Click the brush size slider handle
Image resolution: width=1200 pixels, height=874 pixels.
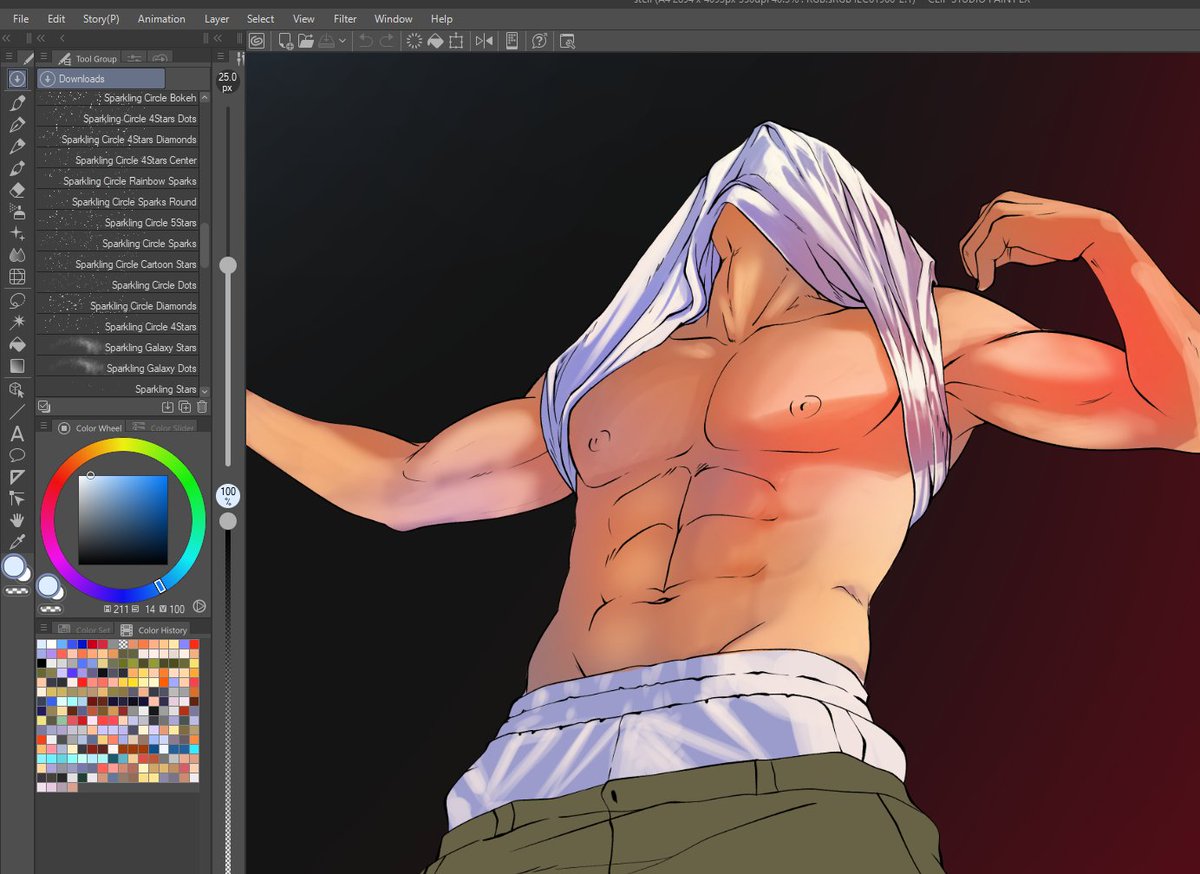coord(228,265)
